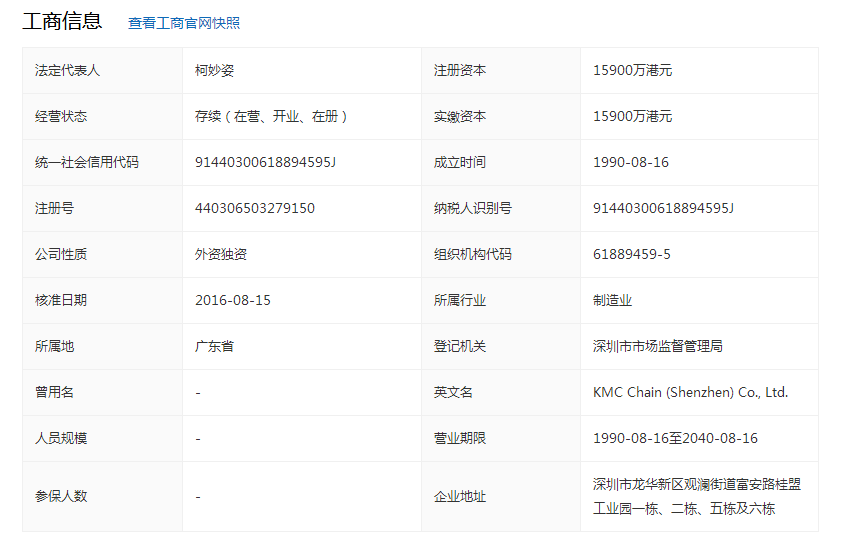This screenshot has width=848, height=548.
Task: Select authority 深圳市市场监督管理局
Action: point(658,346)
